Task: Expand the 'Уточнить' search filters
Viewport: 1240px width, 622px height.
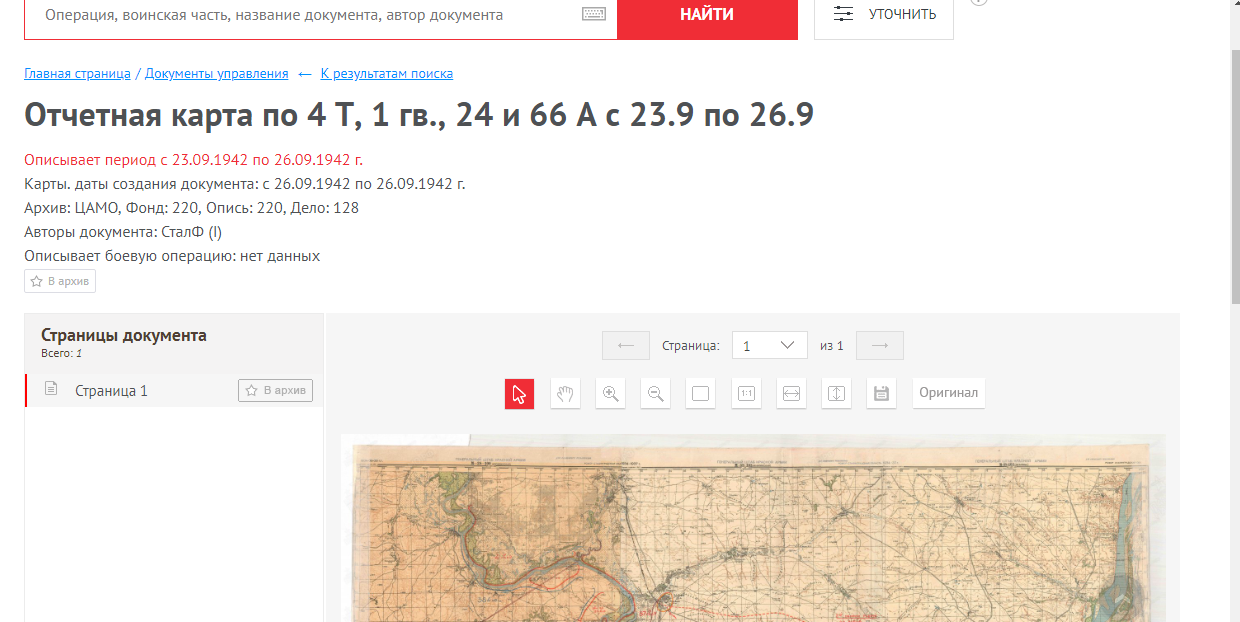Action: (x=884, y=15)
